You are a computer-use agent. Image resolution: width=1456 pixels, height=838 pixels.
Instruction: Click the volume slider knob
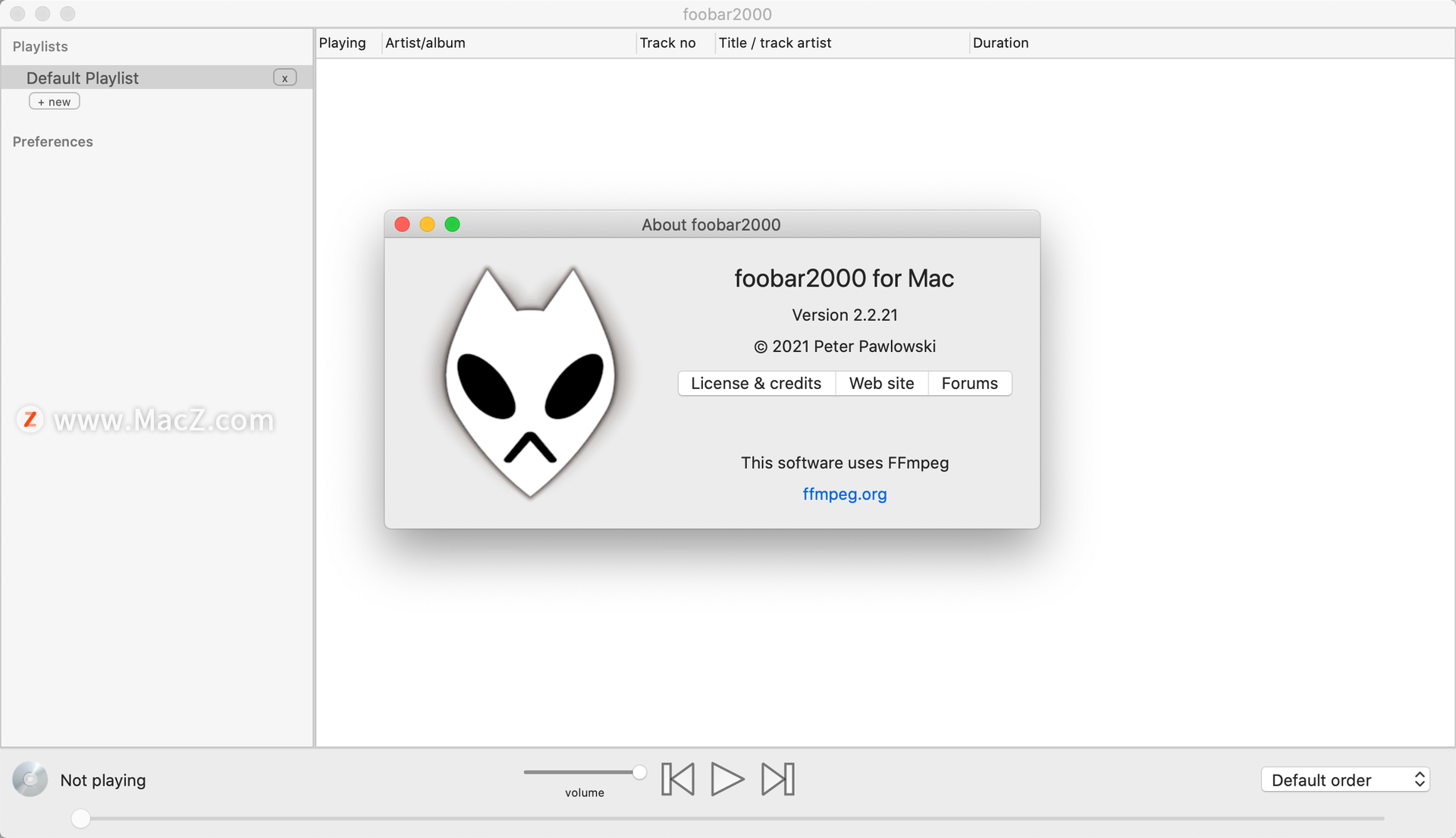(x=639, y=772)
